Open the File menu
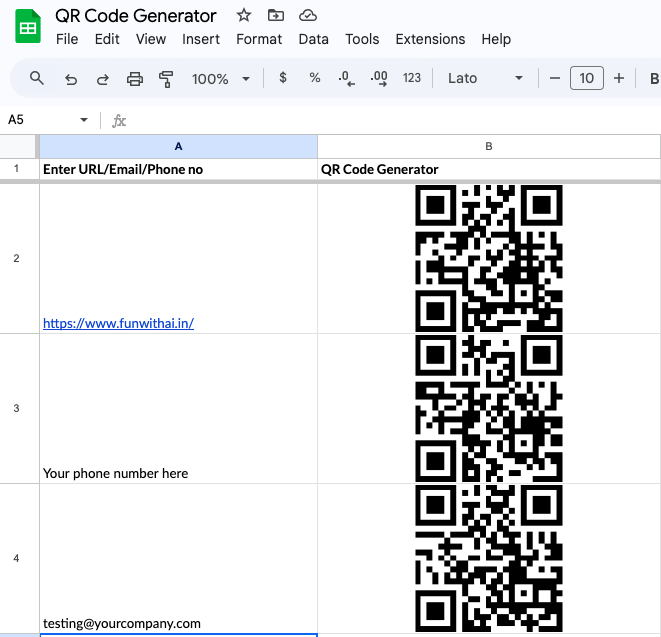Image resolution: width=661 pixels, height=637 pixels. tap(67, 39)
